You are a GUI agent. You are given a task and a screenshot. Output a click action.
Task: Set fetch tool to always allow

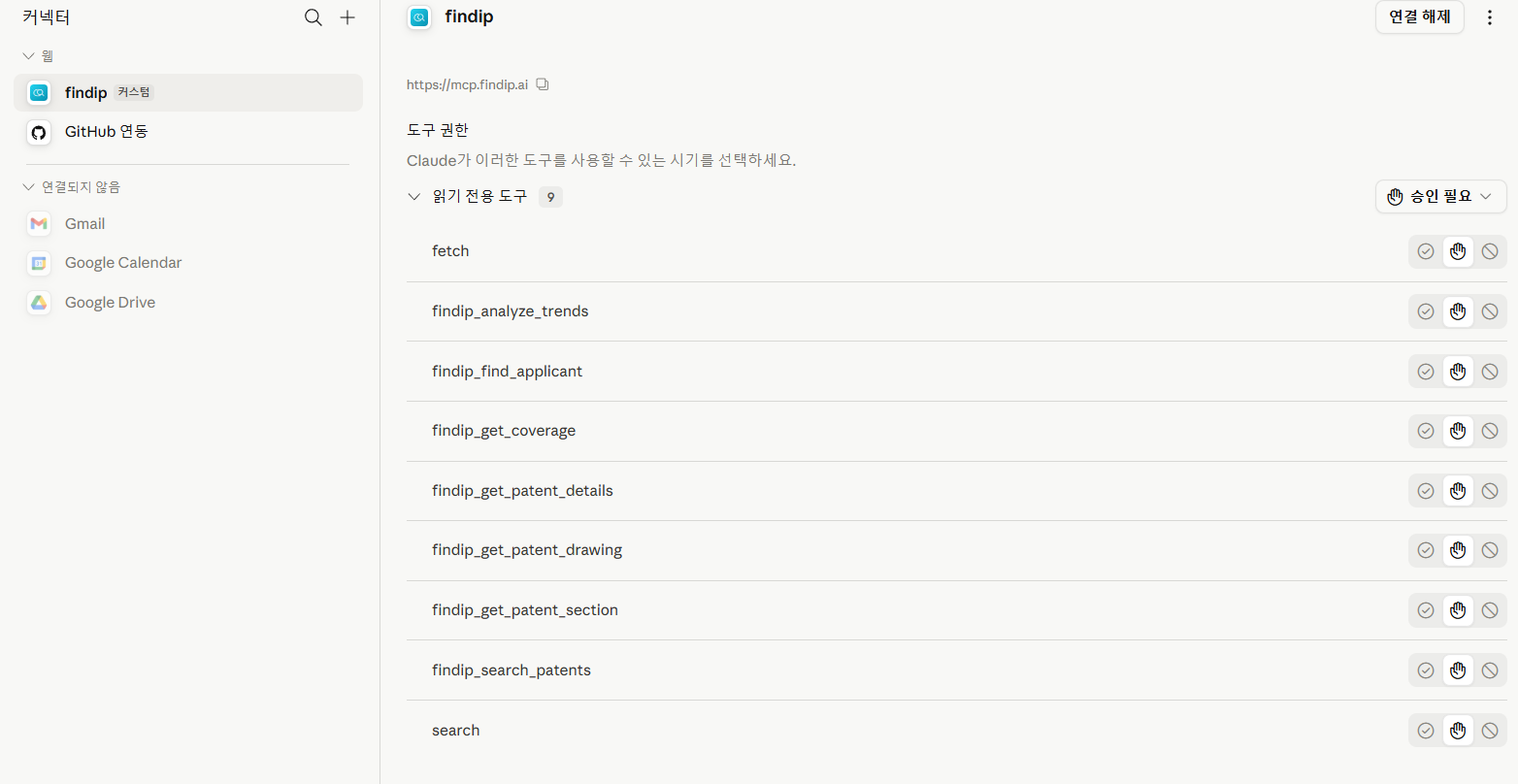[x=1426, y=251]
